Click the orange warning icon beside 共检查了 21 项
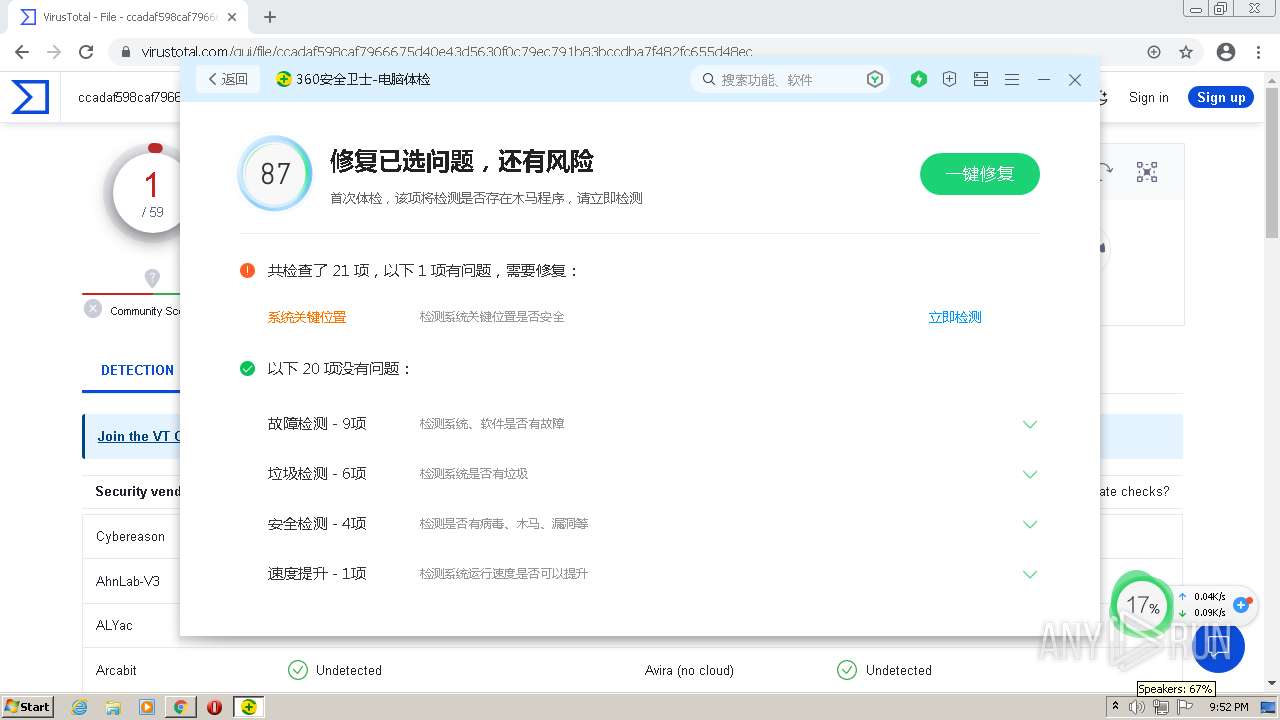Image resolution: width=1280 pixels, height=720 pixels. coord(248,270)
